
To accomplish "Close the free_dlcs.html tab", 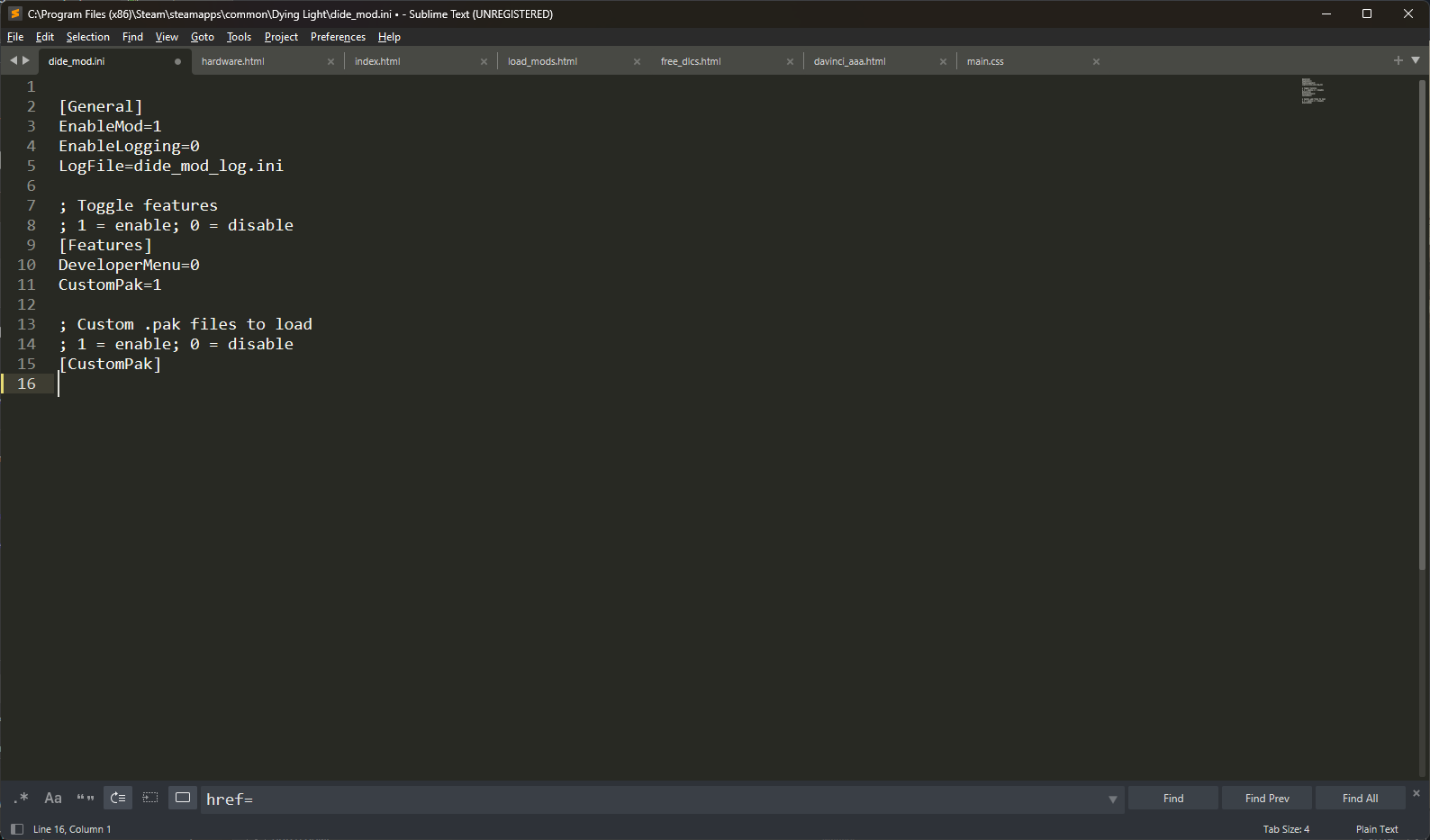I will [x=790, y=62].
